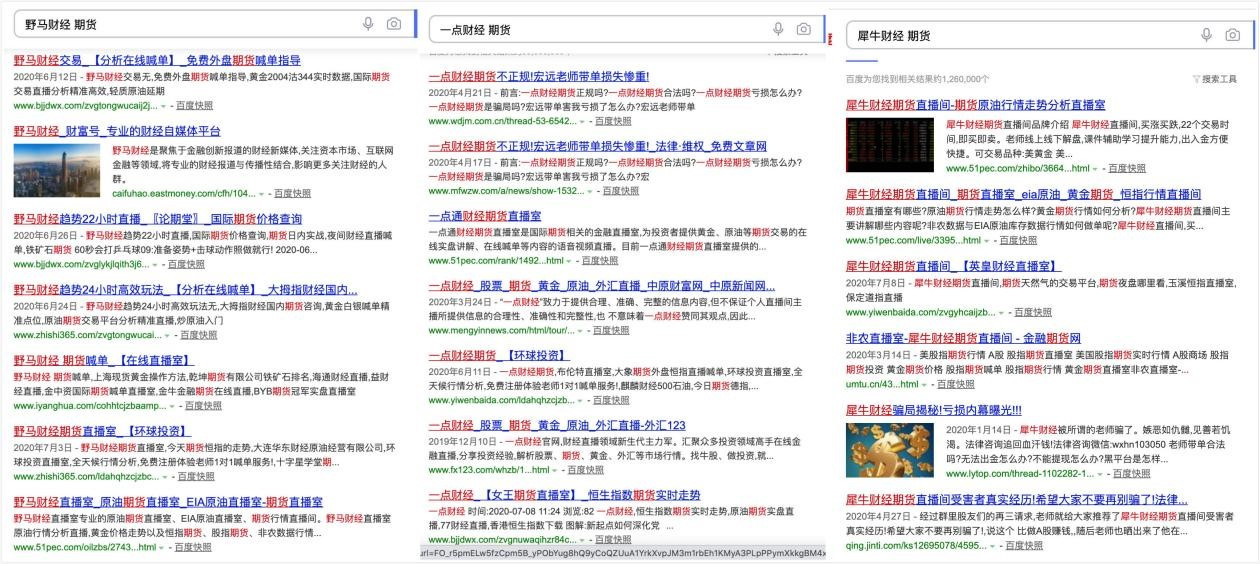
Task: Open result 野马财经_财富号_专业的财经自媒体平台
Action: 118,131
